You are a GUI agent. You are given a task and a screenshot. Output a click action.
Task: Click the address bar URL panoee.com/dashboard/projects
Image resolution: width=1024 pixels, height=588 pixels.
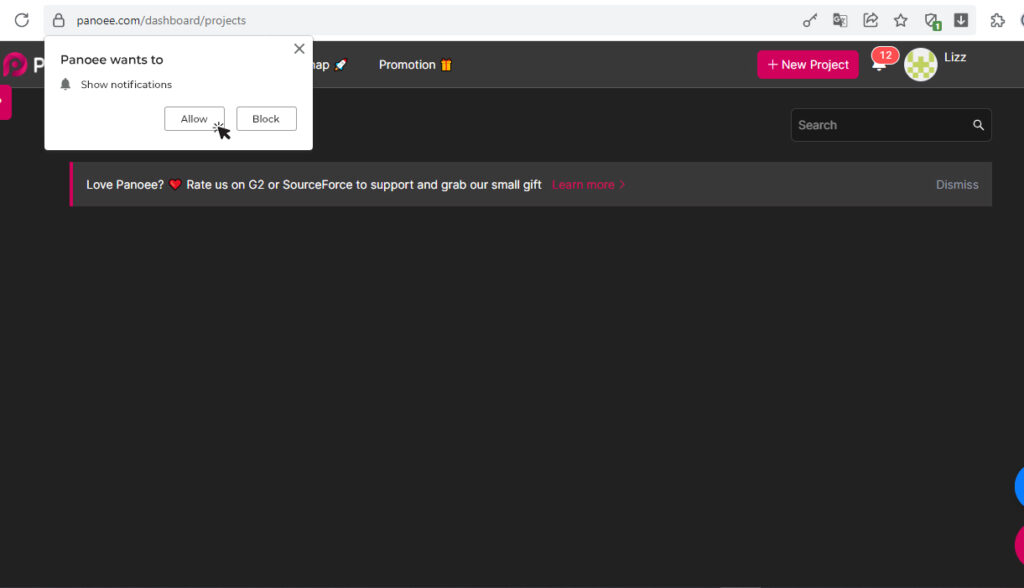pos(161,20)
